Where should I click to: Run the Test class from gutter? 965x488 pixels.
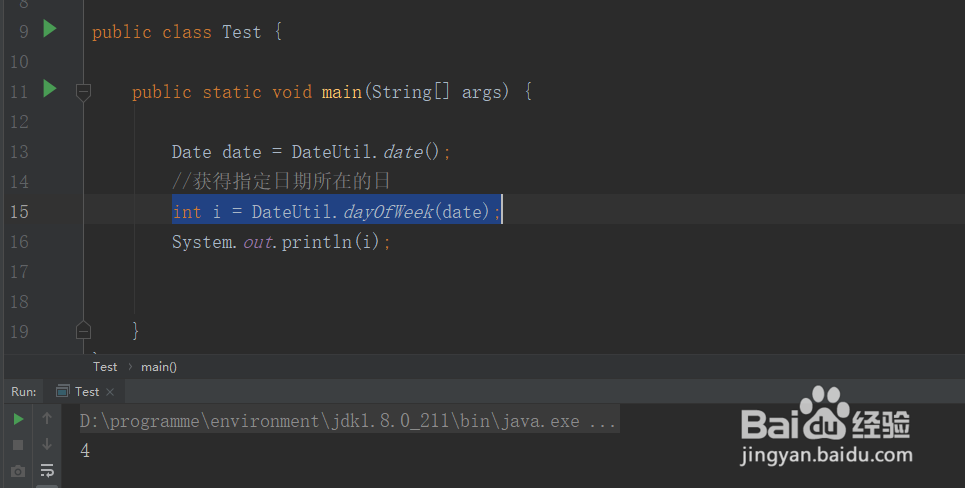pos(50,30)
